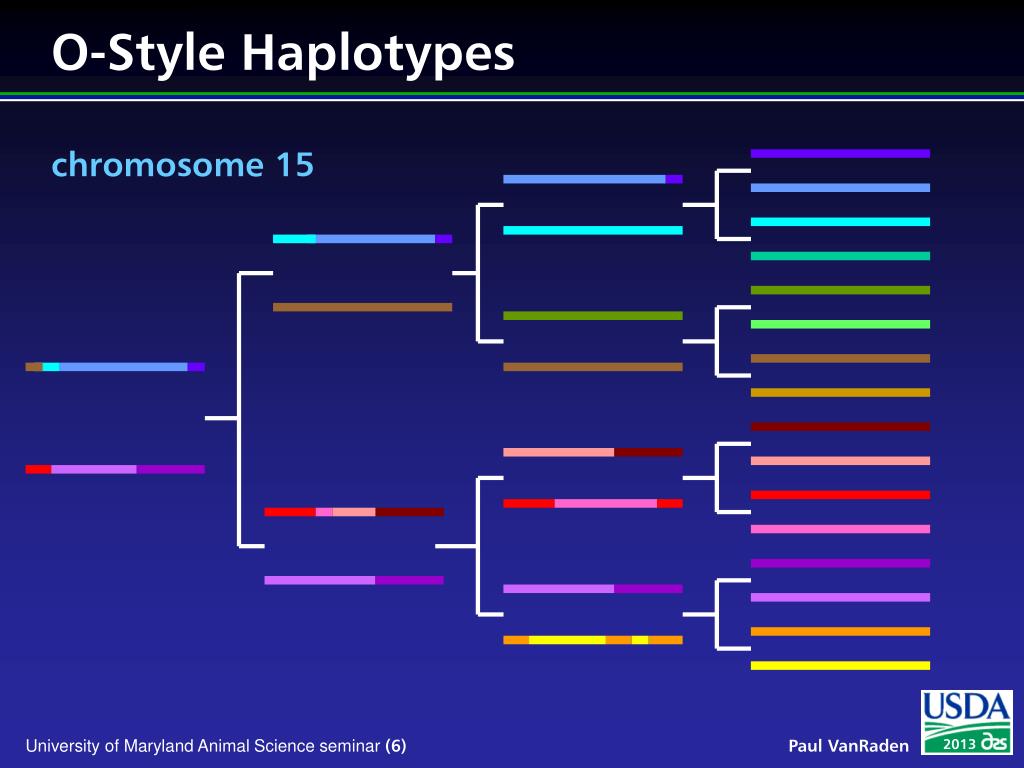The height and width of the screenshot is (768, 1024).
Task: Click the orange-and-yellow striped haplotype bar
Action: (593, 640)
